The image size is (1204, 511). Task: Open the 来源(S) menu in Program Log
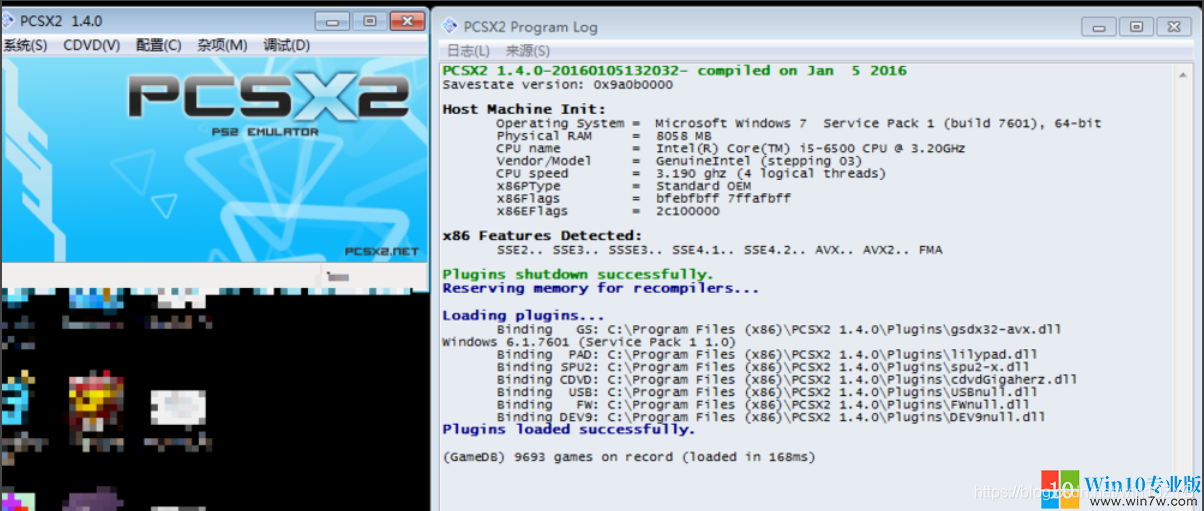pyautogui.click(x=528, y=51)
